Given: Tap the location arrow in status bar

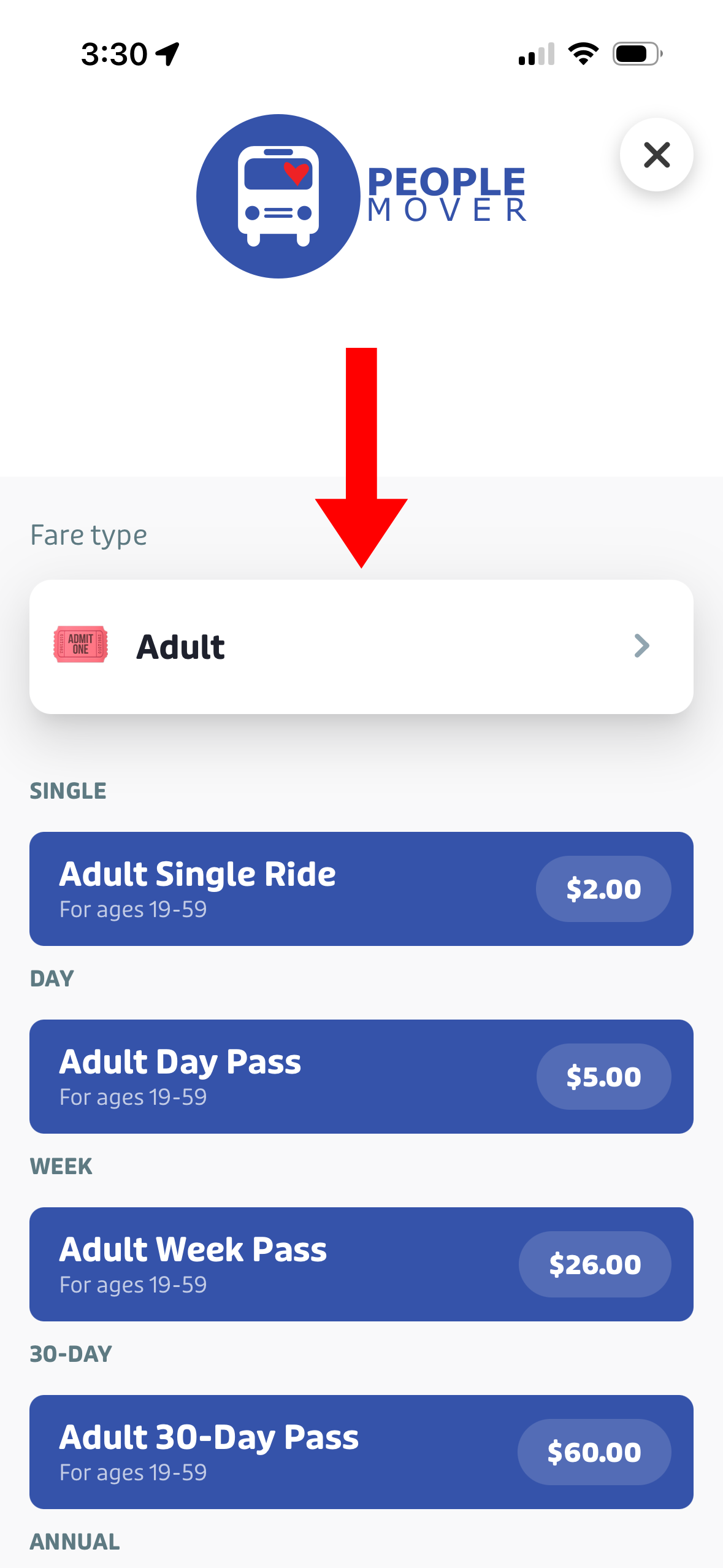Looking at the screenshot, I should [x=167, y=54].
